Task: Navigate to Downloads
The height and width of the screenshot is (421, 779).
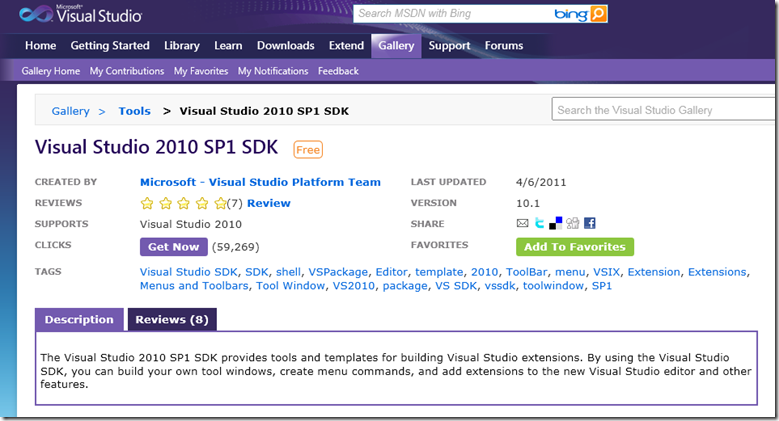Action: click(x=286, y=46)
